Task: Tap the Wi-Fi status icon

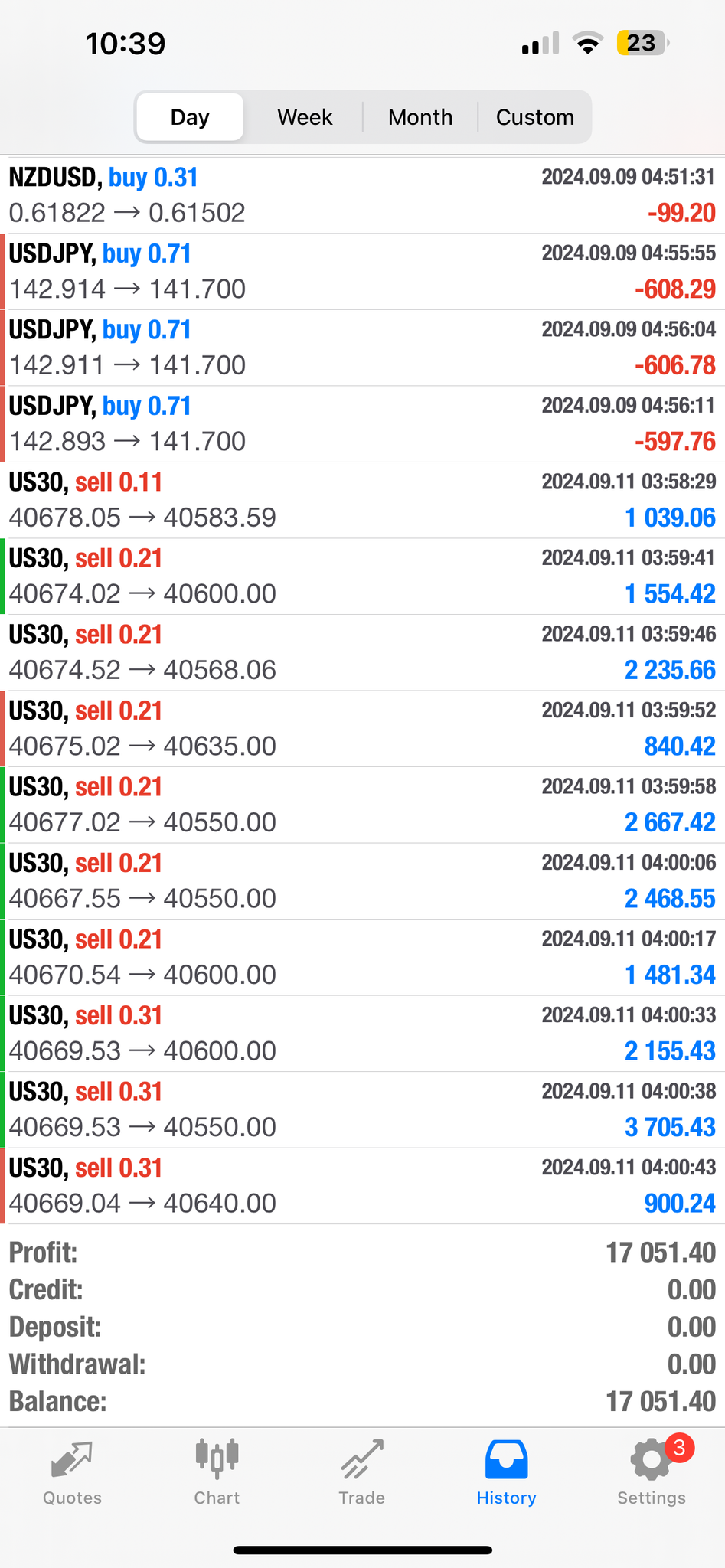Action: pos(587,44)
